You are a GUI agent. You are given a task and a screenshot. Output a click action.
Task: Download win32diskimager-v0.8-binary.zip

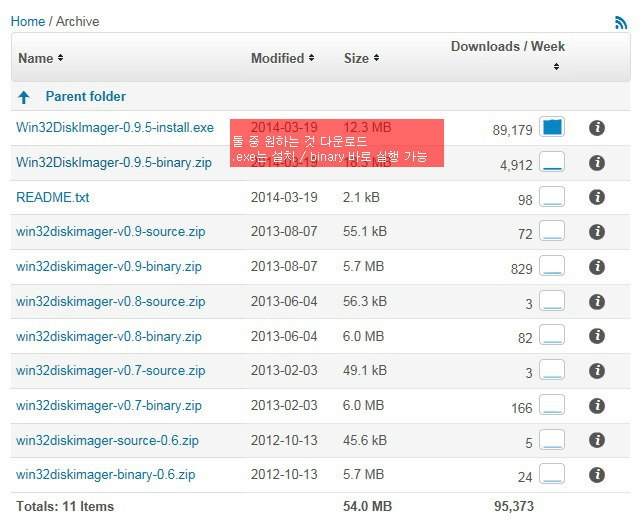pos(109,336)
